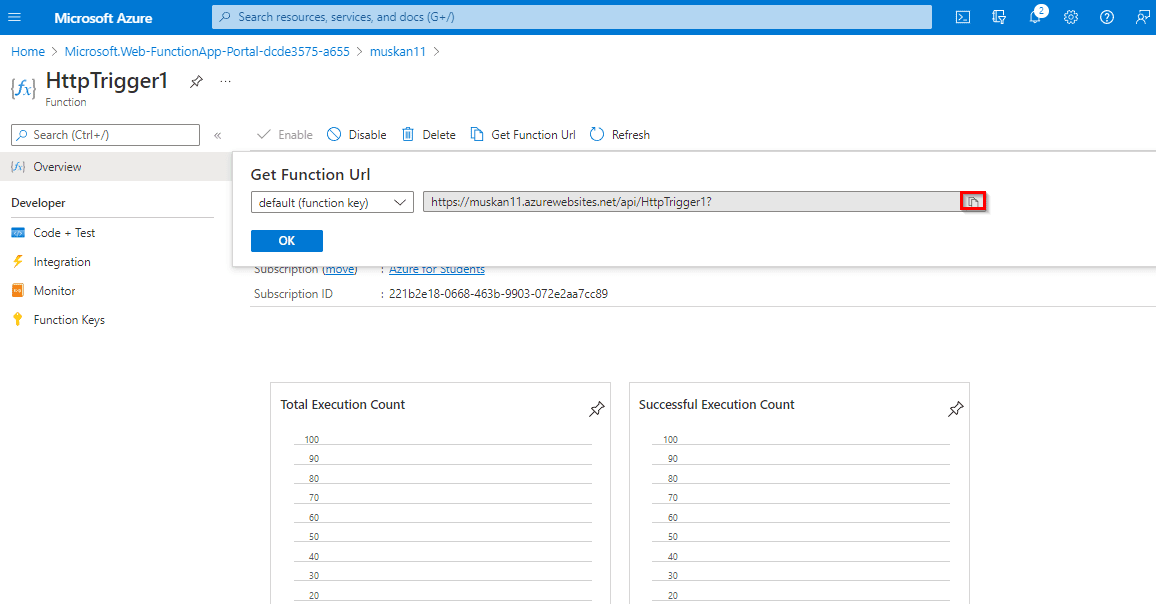Viewport: 1156px width, 604px height.
Task: Pin the Successful Execution Count chart
Action: pos(955,409)
